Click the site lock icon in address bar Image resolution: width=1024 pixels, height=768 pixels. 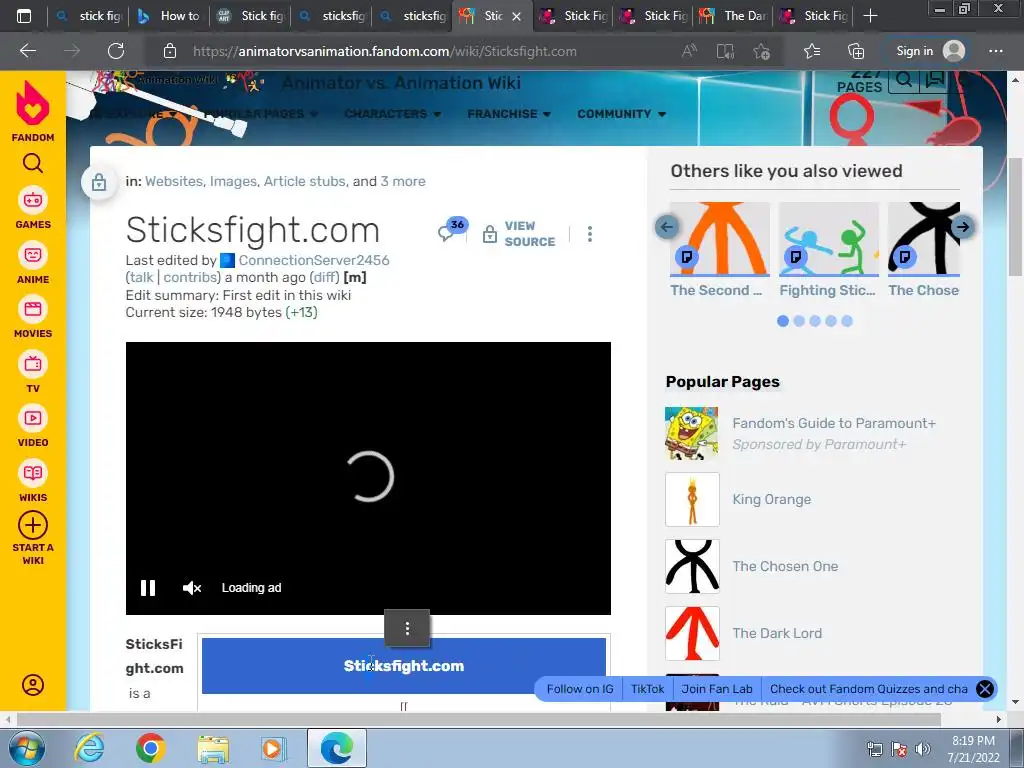(170, 51)
